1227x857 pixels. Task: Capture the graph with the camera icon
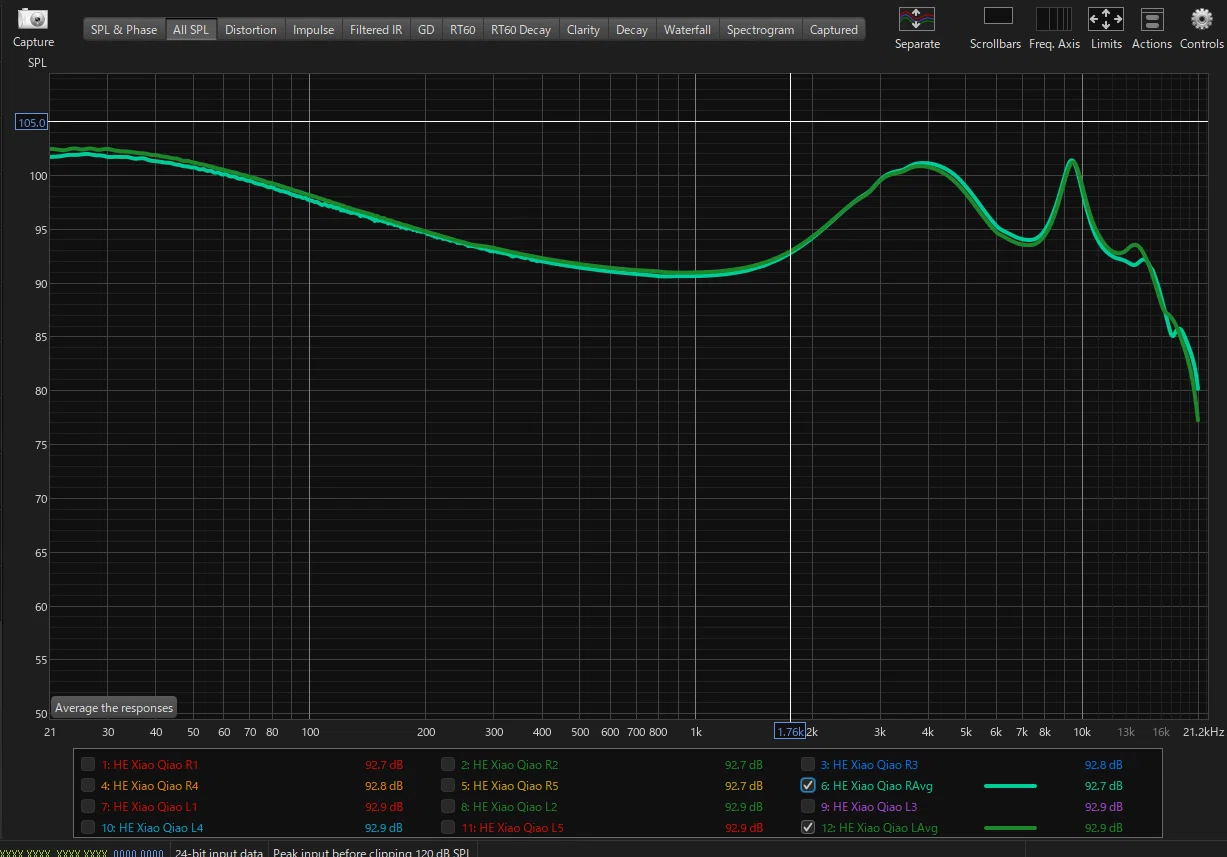[x=33, y=18]
